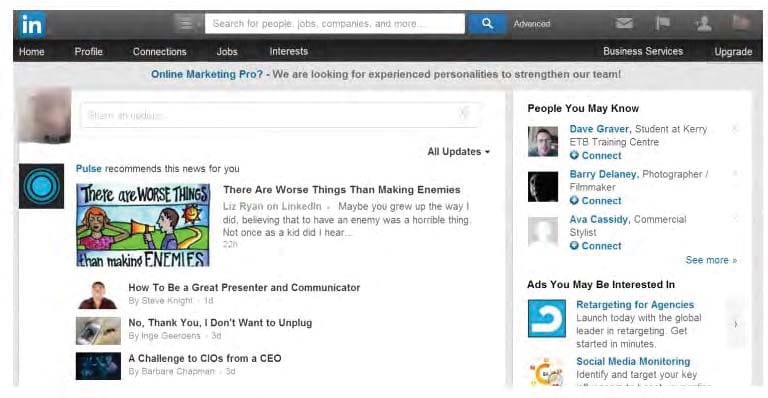Click See more people suggestions
768x398 pixels.
pyautogui.click(x=711, y=260)
